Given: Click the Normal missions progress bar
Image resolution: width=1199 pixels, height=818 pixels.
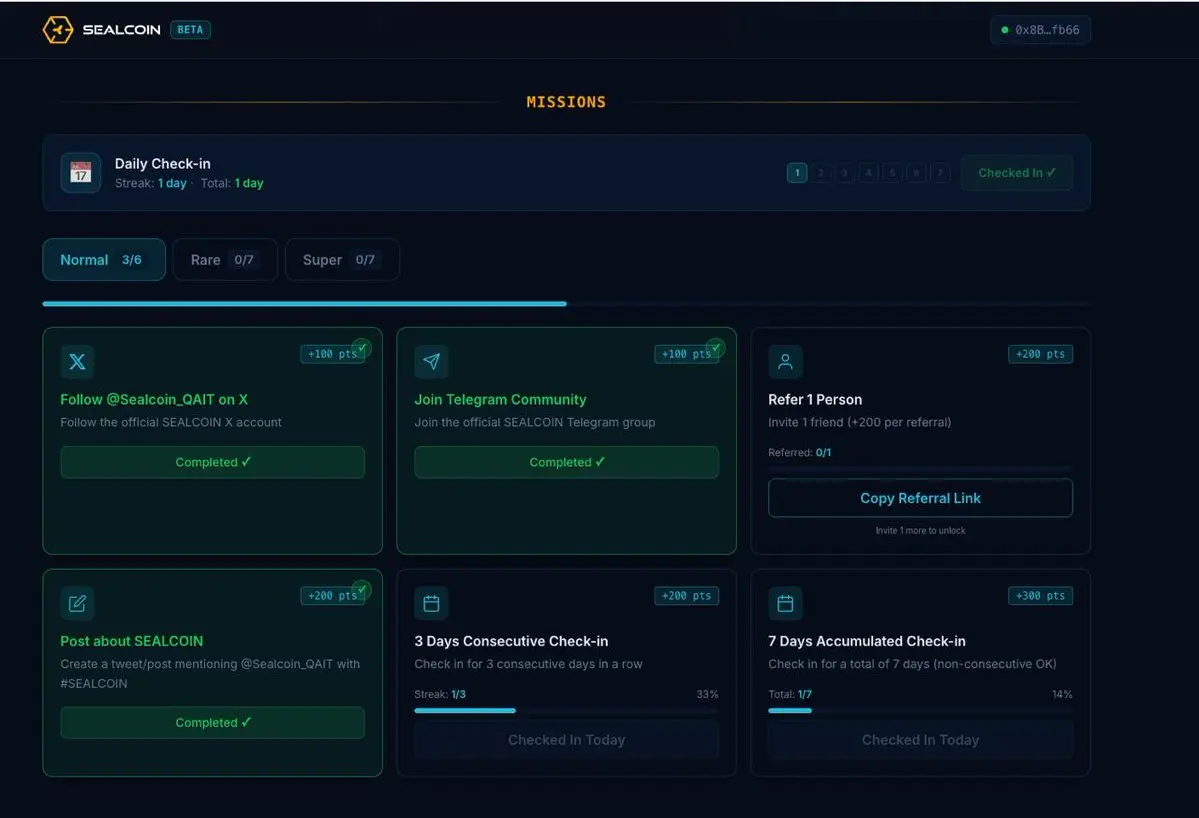Looking at the screenshot, I should [566, 304].
